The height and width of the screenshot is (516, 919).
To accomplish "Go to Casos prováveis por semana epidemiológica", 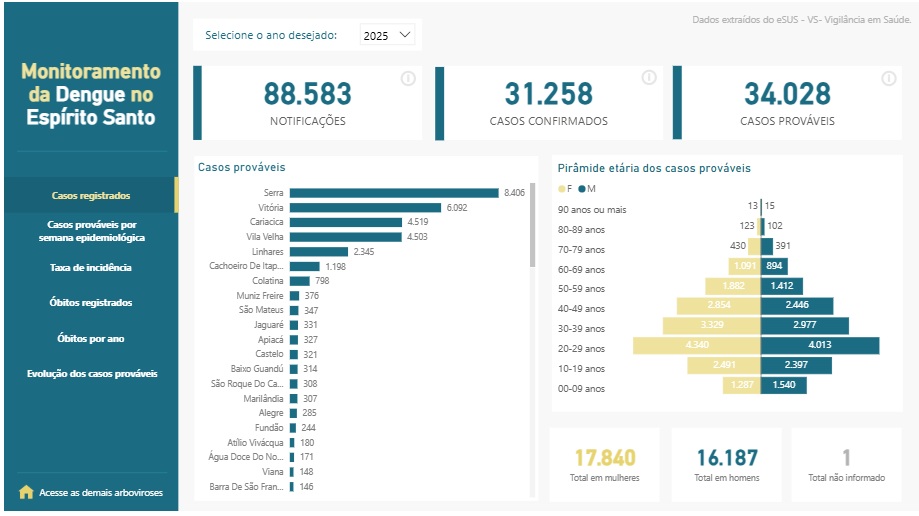I will click(91, 231).
